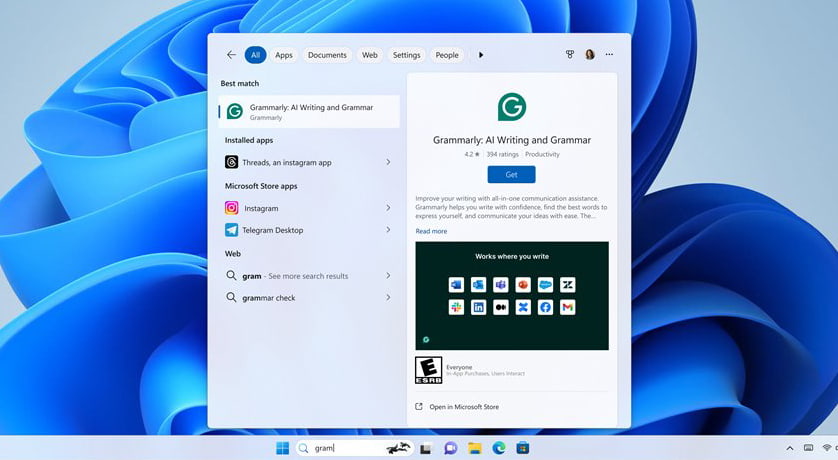Expand the 'gram' web result chevron
The image size is (838, 460).
pyautogui.click(x=388, y=276)
